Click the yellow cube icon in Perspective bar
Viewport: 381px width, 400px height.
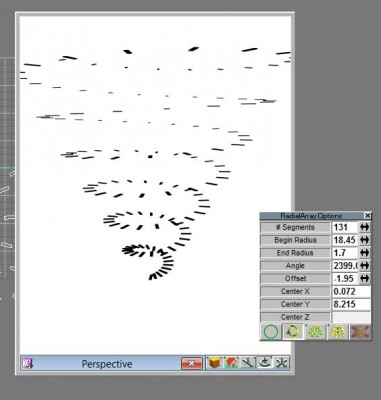(215, 363)
